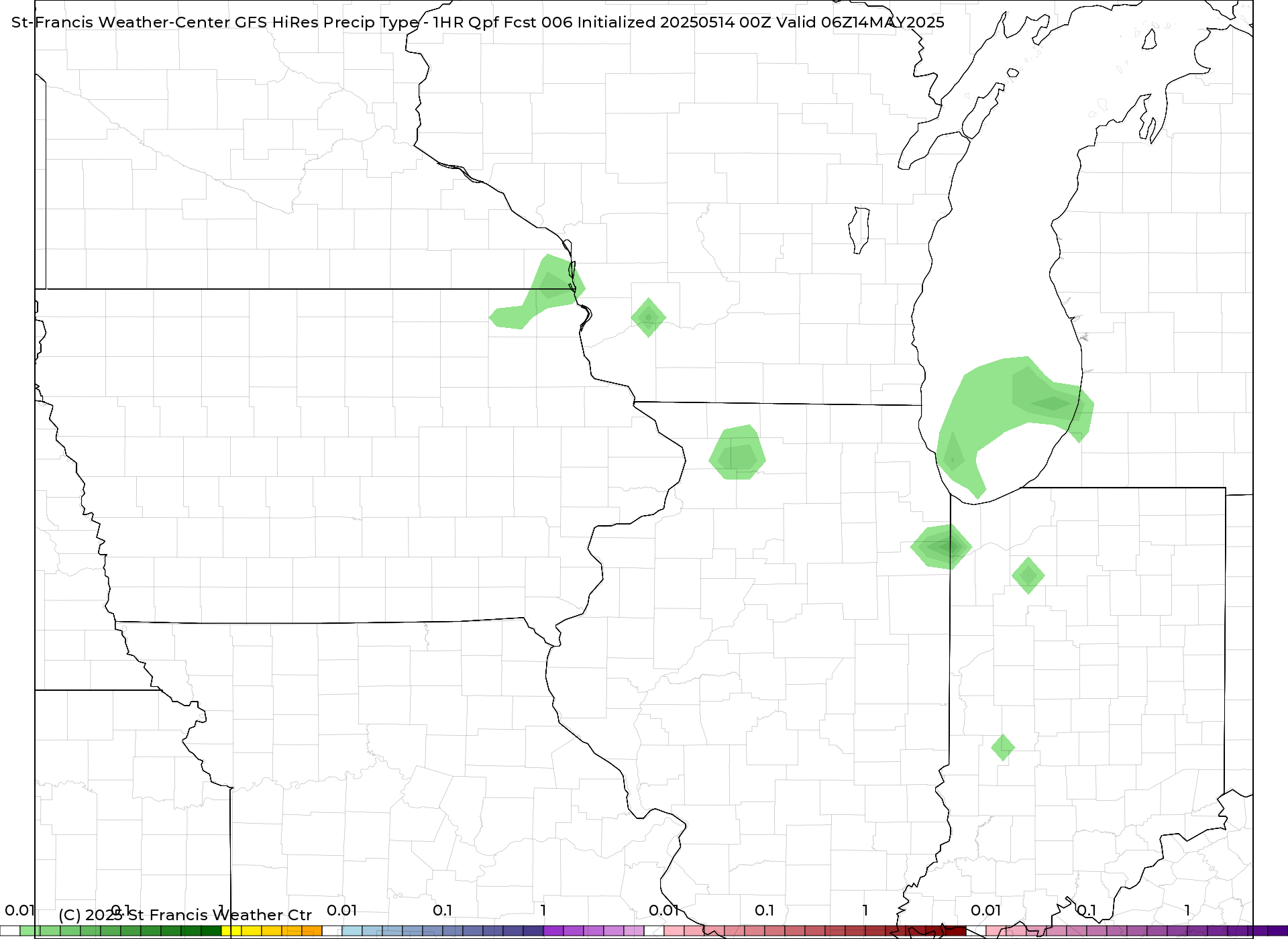
Task: Click the small precipitation diamond in southern Indiana
Action: pos(1003,747)
